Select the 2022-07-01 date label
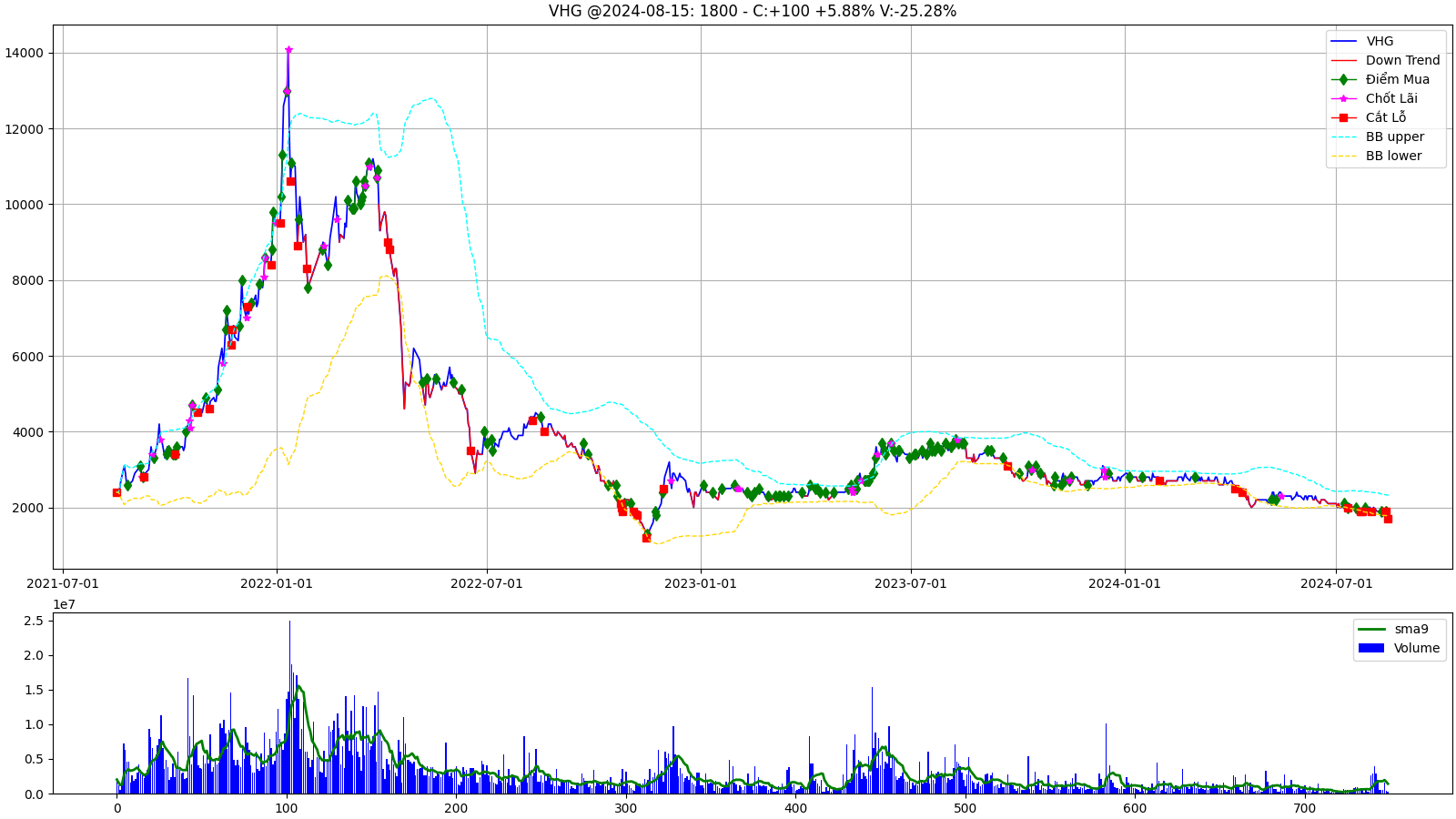 point(487,583)
